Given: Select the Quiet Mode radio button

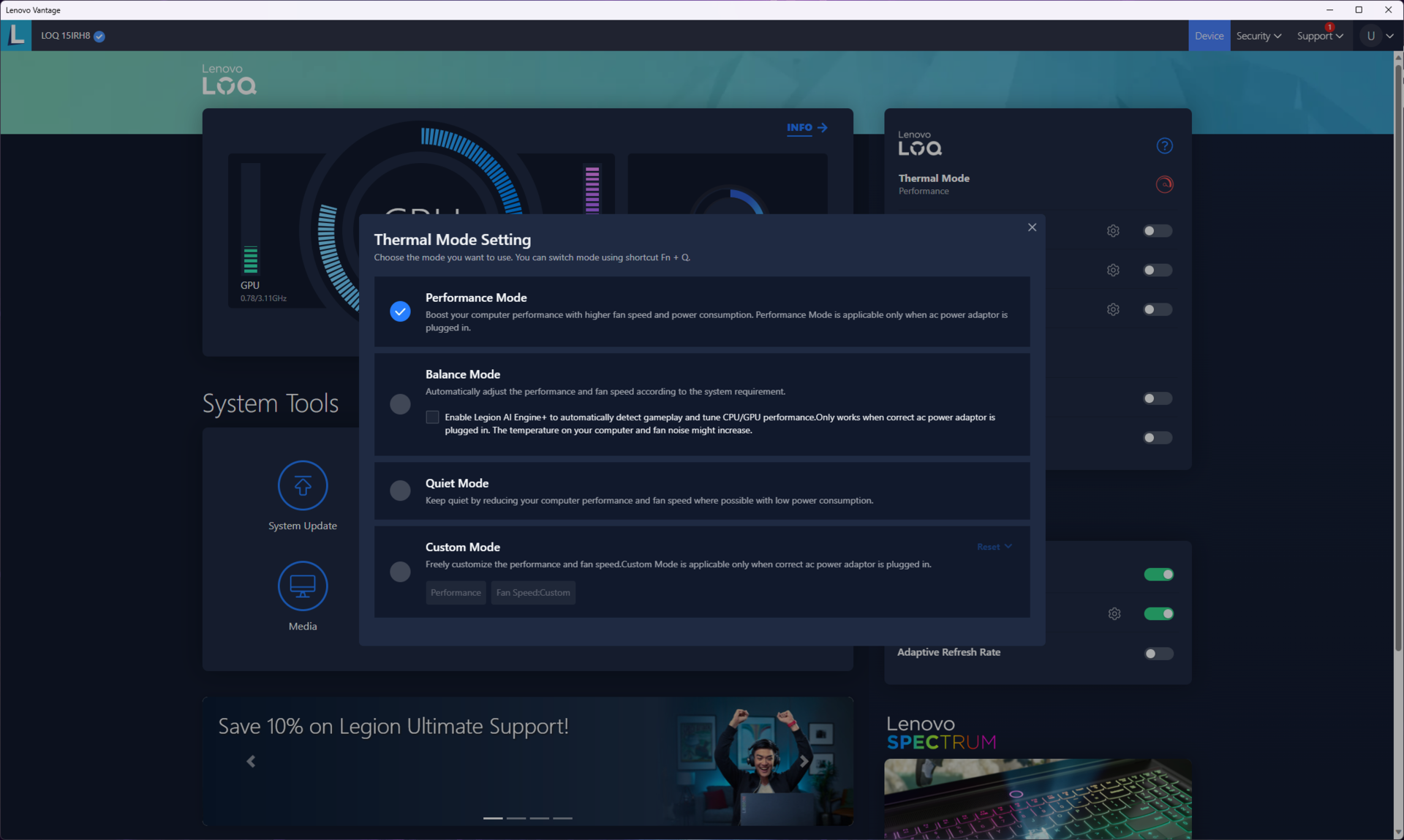Looking at the screenshot, I should tap(400, 491).
